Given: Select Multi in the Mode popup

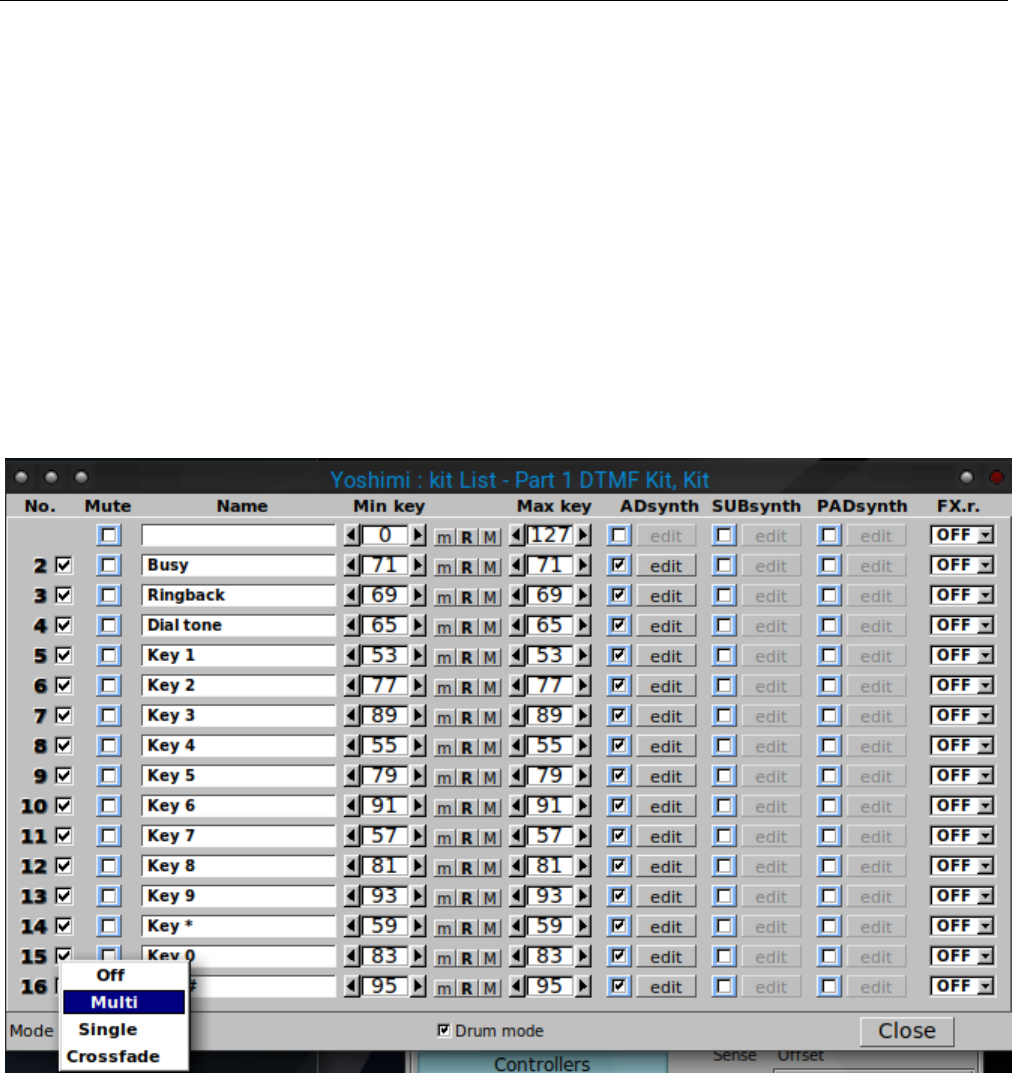Looking at the screenshot, I should coord(124,1003).
